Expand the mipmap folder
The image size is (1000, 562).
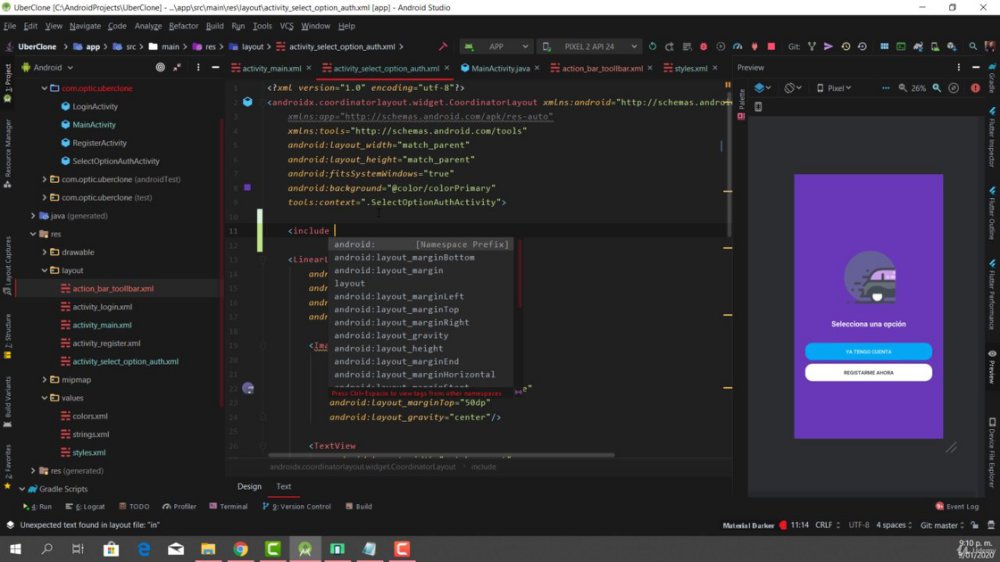tap(44, 380)
